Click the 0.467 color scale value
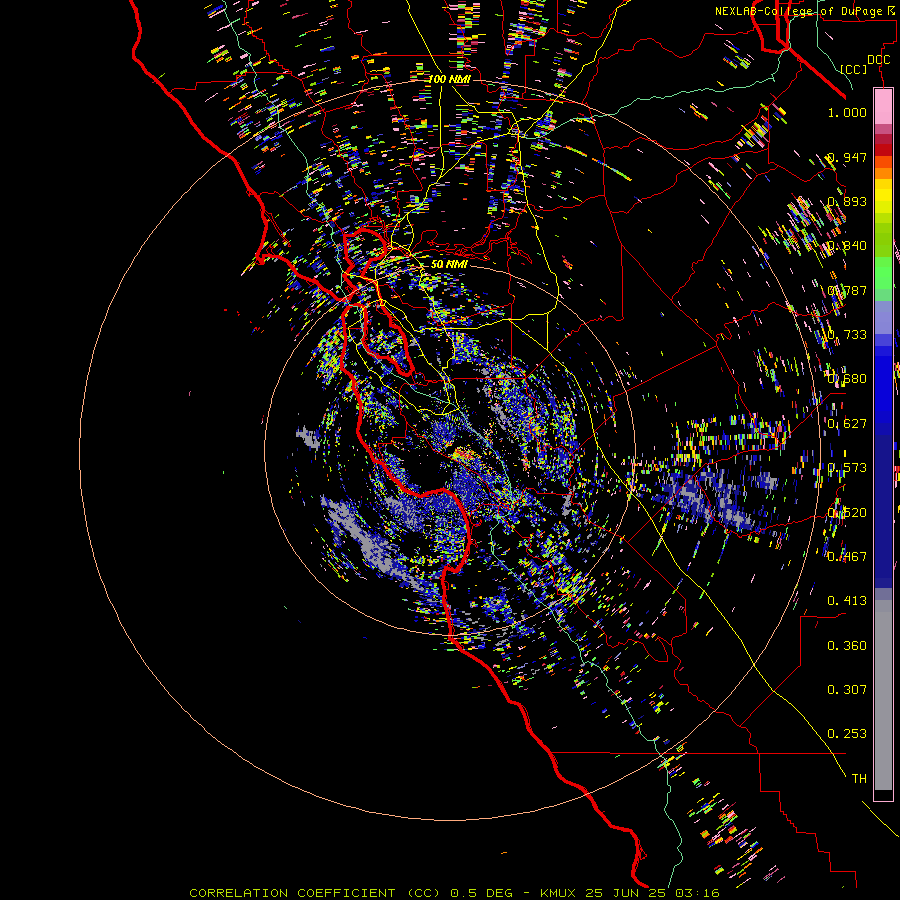 coord(847,557)
